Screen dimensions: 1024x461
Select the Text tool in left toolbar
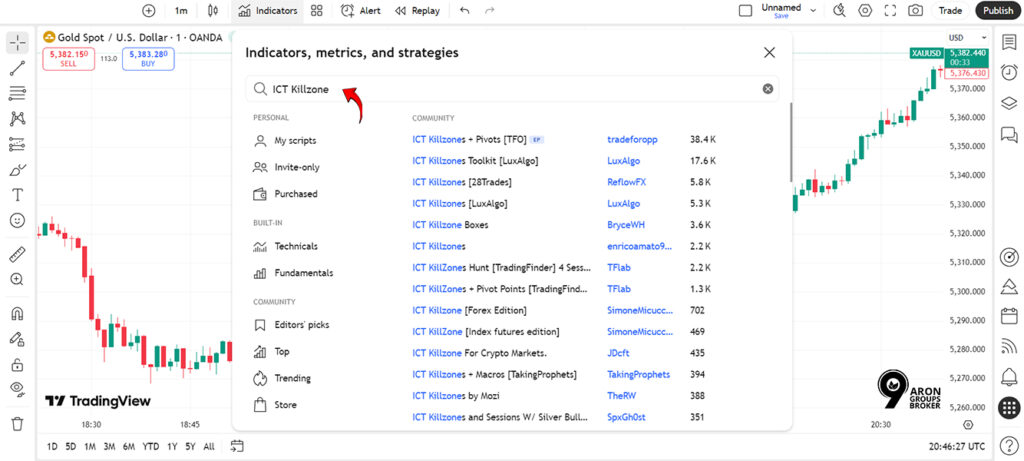click(x=17, y=194)
